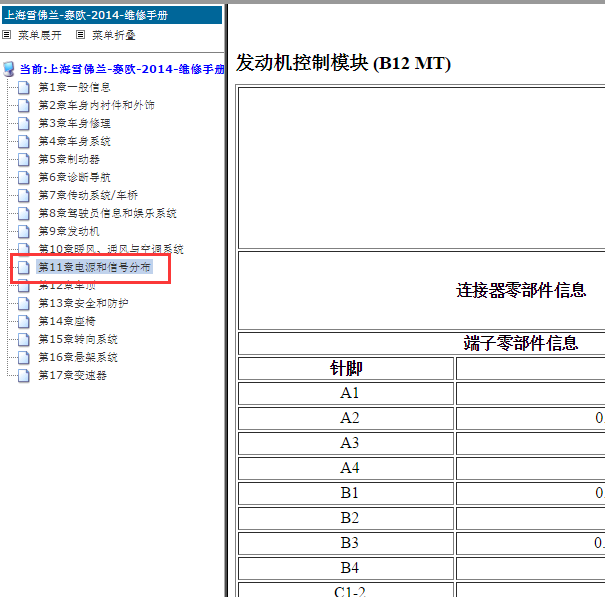Open chapter 第13章安全和防护
Viewport: 605px width, 597px height.
click(83, 303)
